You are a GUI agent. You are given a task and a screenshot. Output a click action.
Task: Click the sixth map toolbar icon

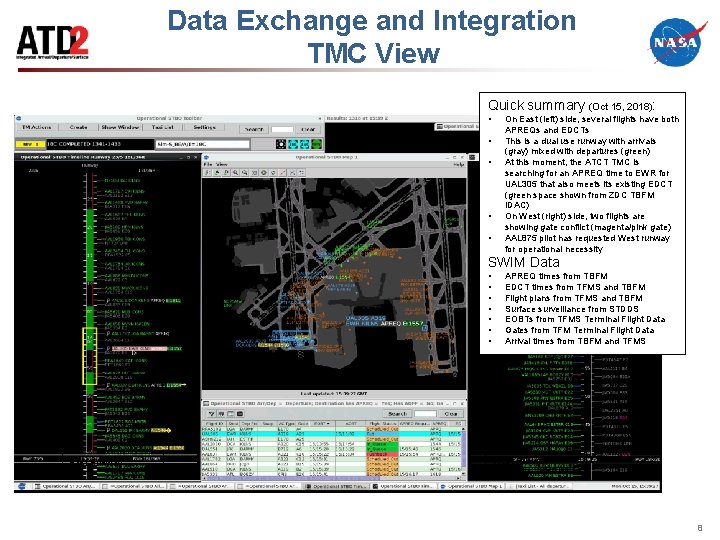(254, 173)
